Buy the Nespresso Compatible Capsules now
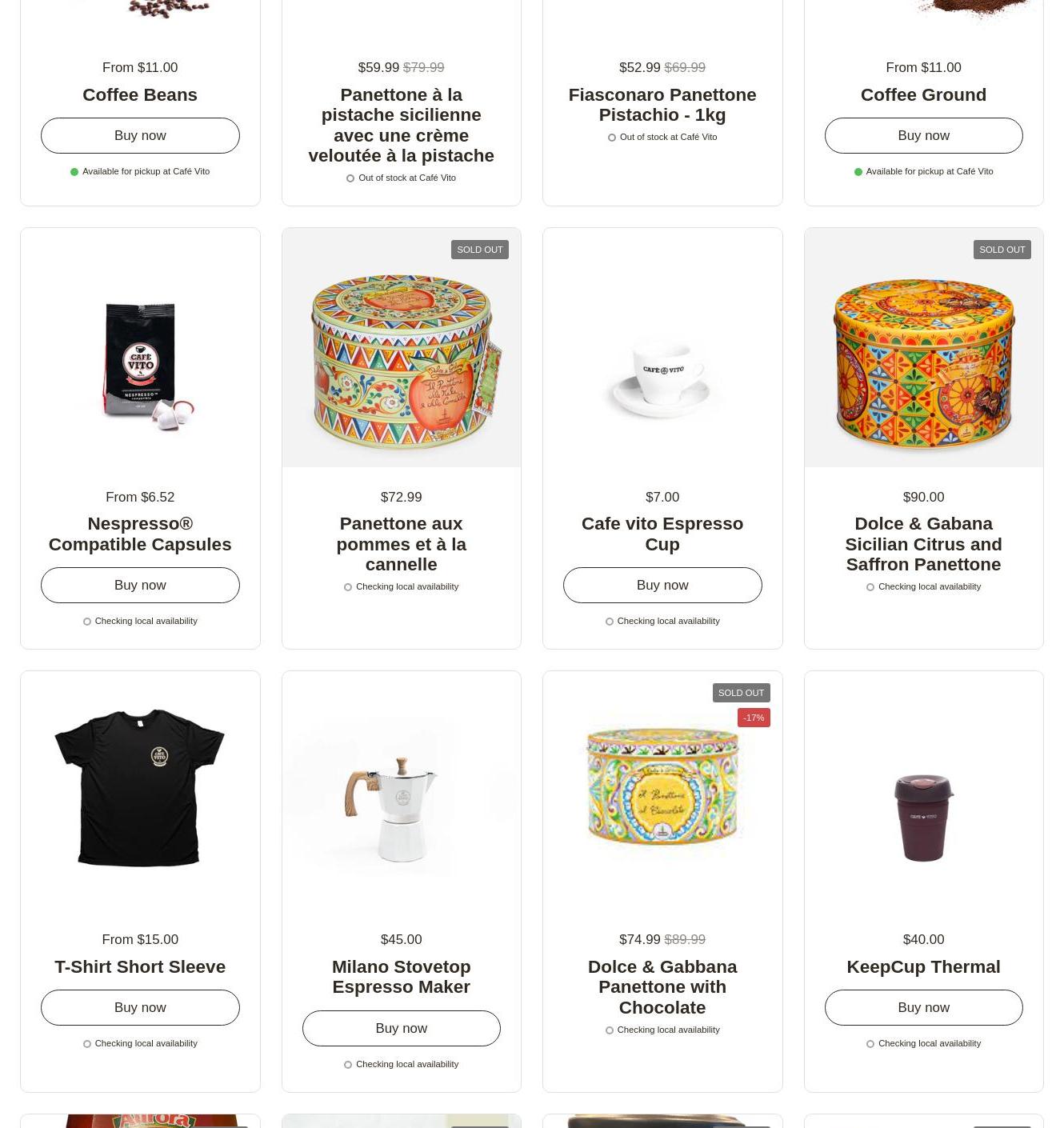The height and width of the screenshot is (1128, 1064). (140, 585)
